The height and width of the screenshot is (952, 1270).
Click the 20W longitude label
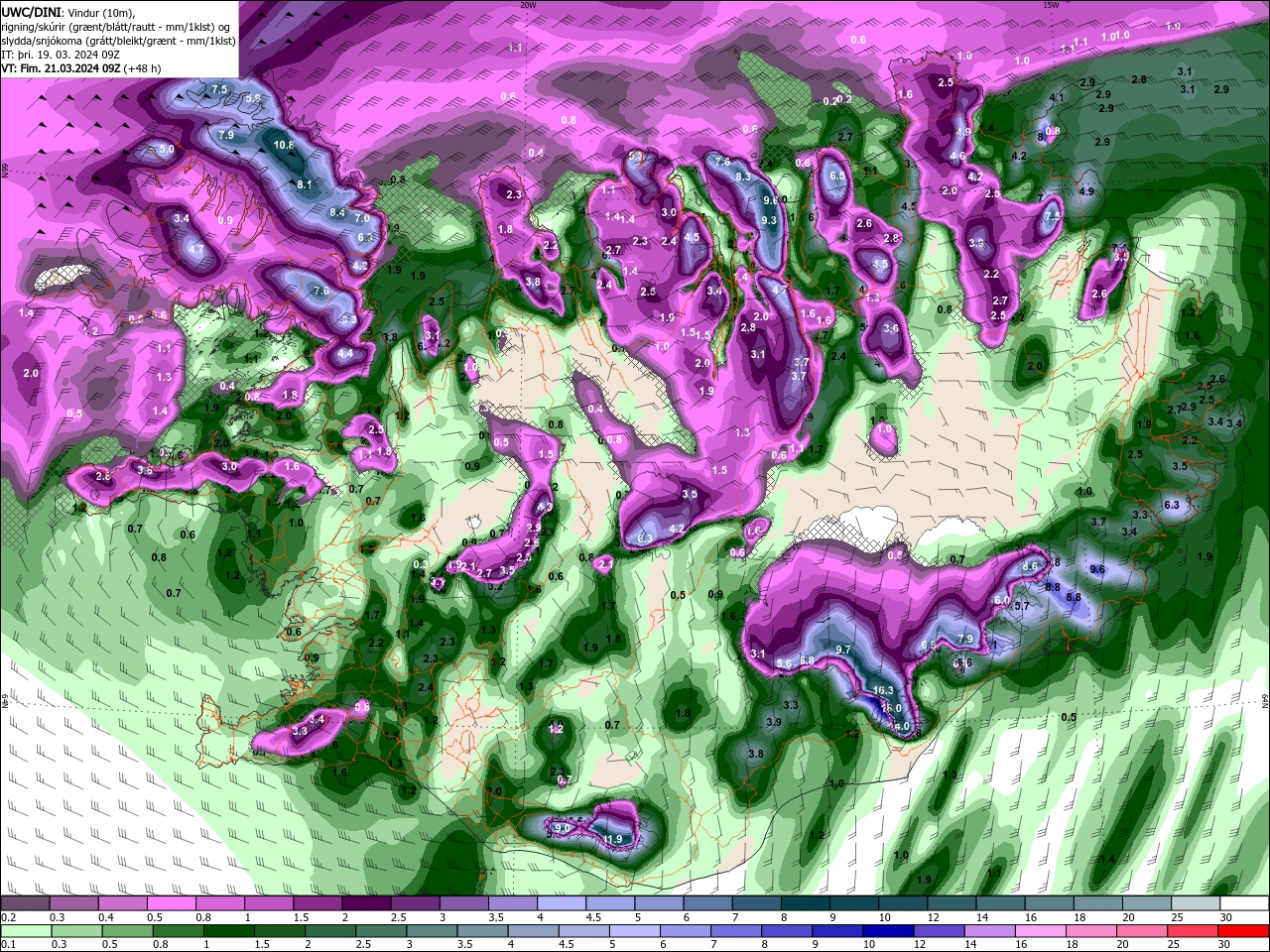click(x=528, y=5)
